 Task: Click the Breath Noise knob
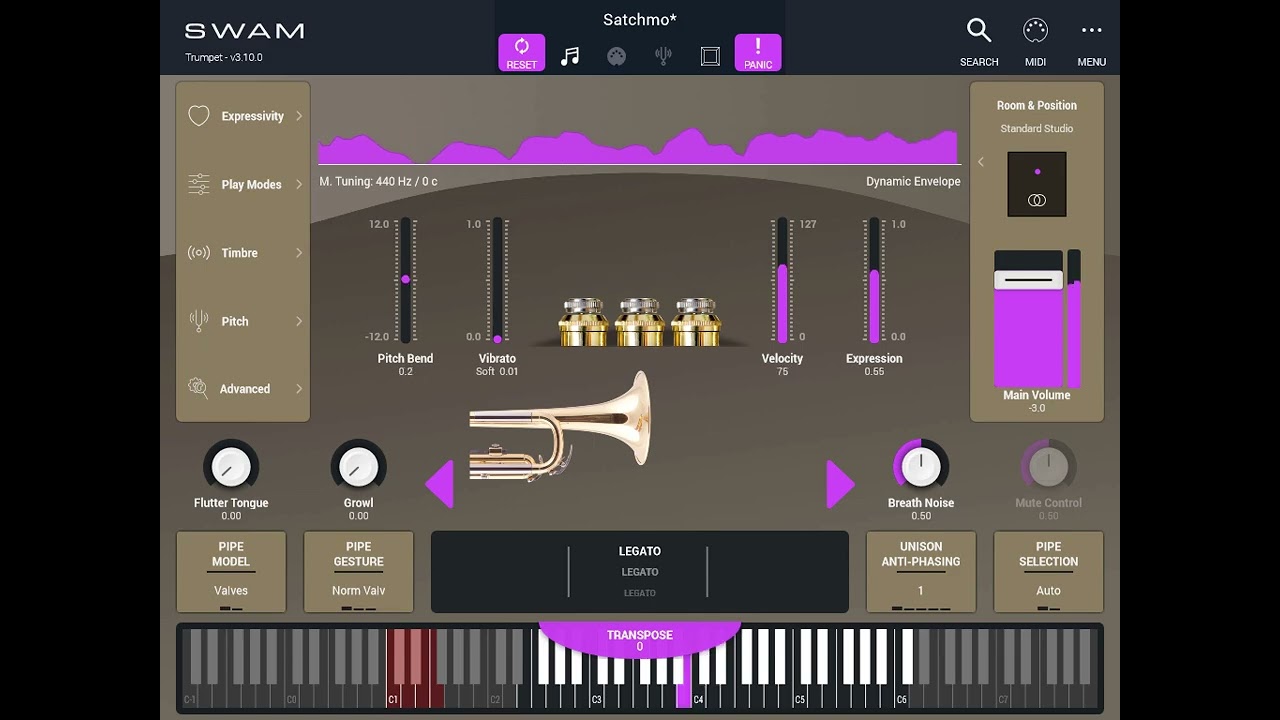pyautogui.click(x=921, y=466)
